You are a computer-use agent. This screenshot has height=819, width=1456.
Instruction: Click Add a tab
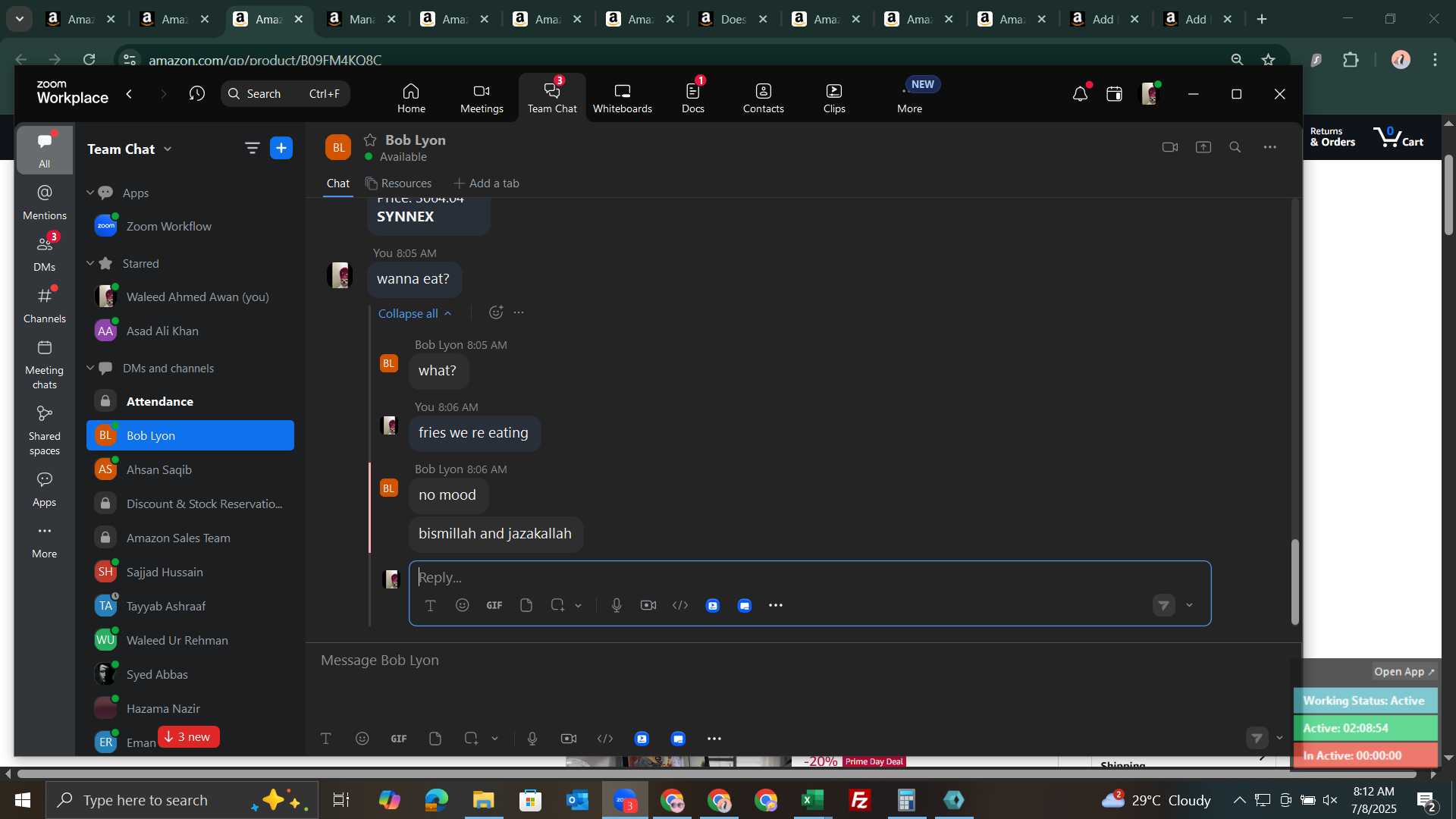click(486, 184)
